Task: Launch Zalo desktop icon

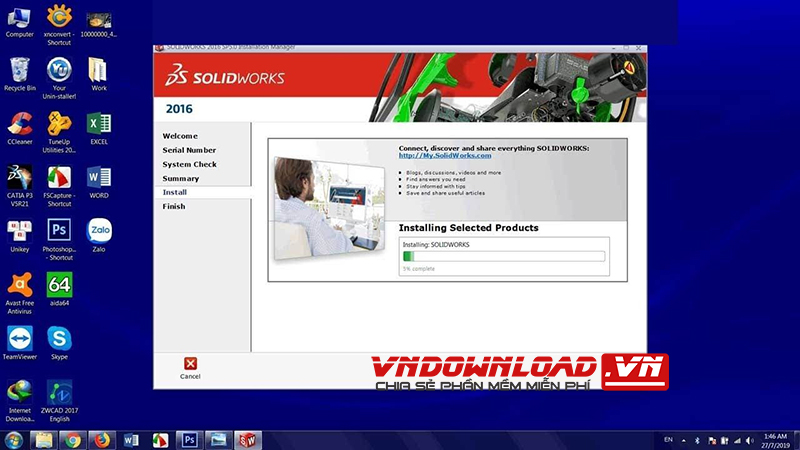Action: [98, 236]
